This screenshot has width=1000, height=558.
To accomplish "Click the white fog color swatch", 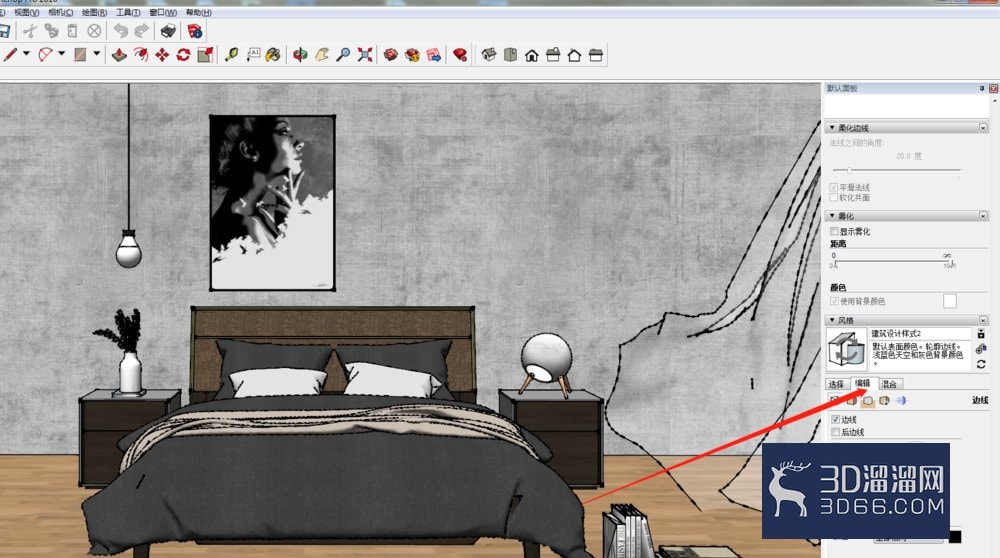I will tap(950, 301).
